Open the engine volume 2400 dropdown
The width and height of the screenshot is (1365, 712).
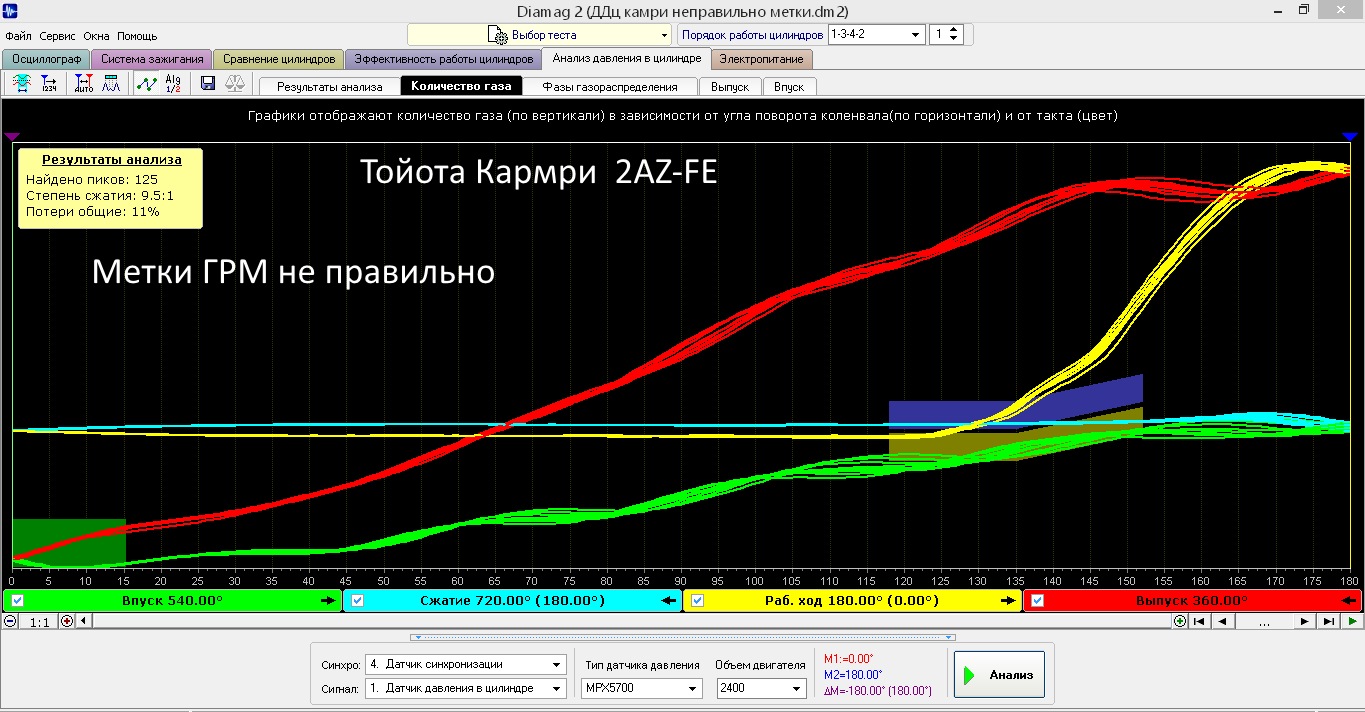click(761, 688)
